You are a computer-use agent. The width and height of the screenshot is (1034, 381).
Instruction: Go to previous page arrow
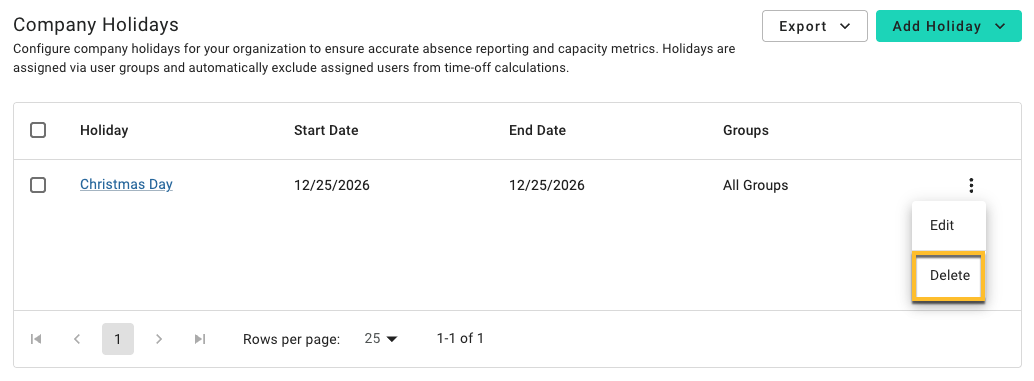[x=77, y=339]
